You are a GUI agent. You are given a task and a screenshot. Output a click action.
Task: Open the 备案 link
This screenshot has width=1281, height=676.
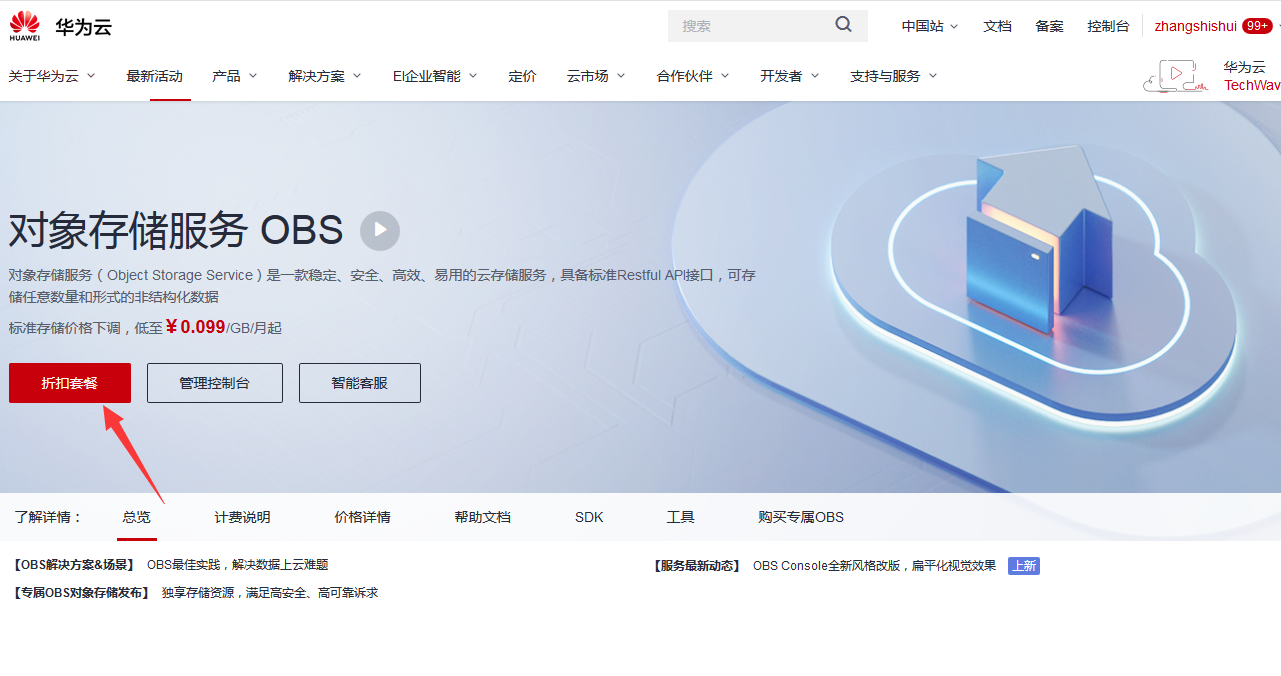tap(1050, 26)
